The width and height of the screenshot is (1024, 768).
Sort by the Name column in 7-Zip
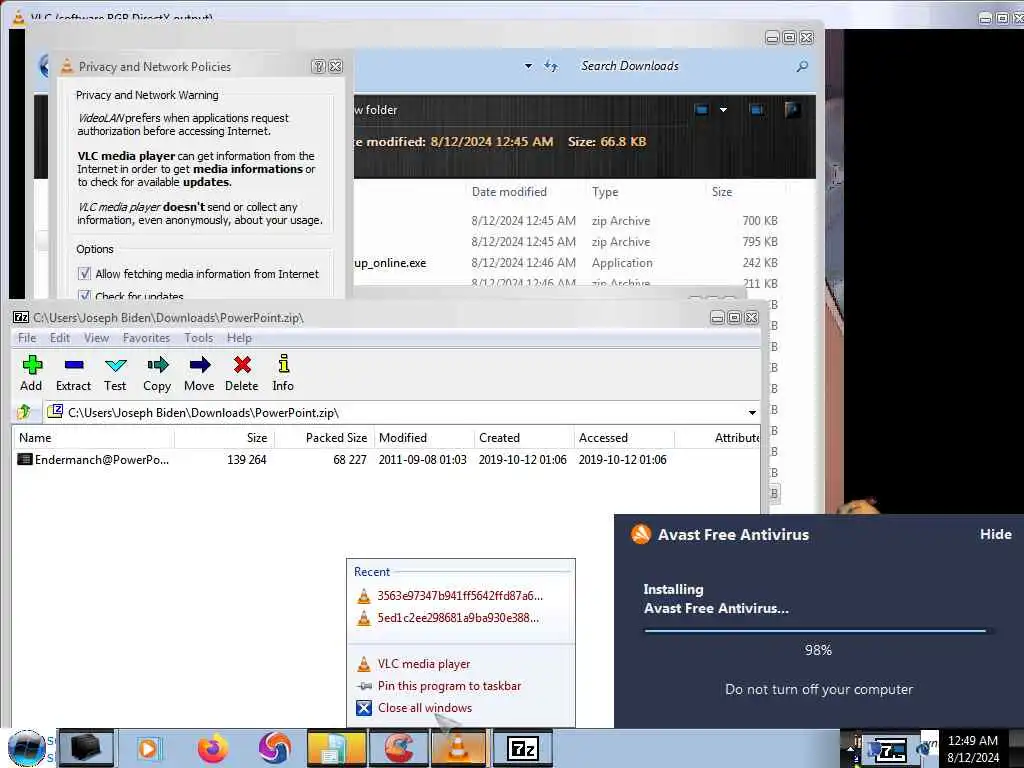(x=93, y=438)
